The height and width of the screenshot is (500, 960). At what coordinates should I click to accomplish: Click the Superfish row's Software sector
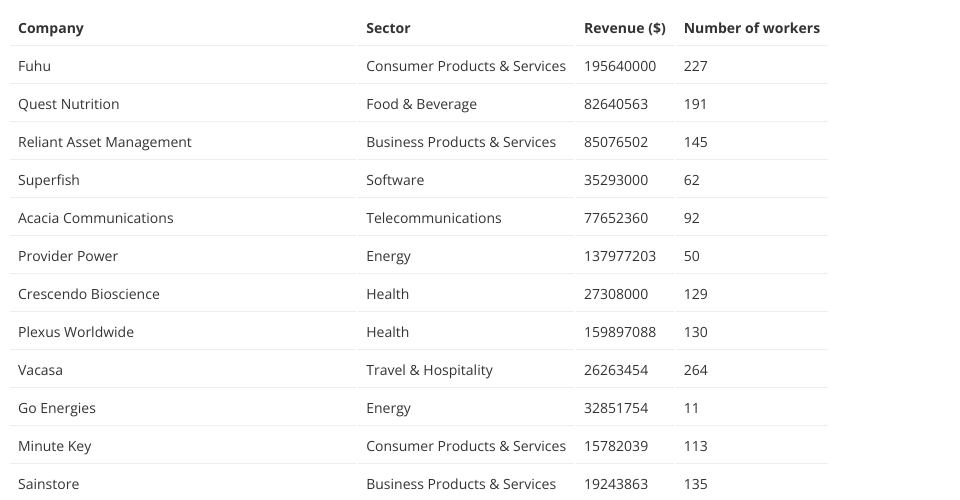(x=395, y=180)
